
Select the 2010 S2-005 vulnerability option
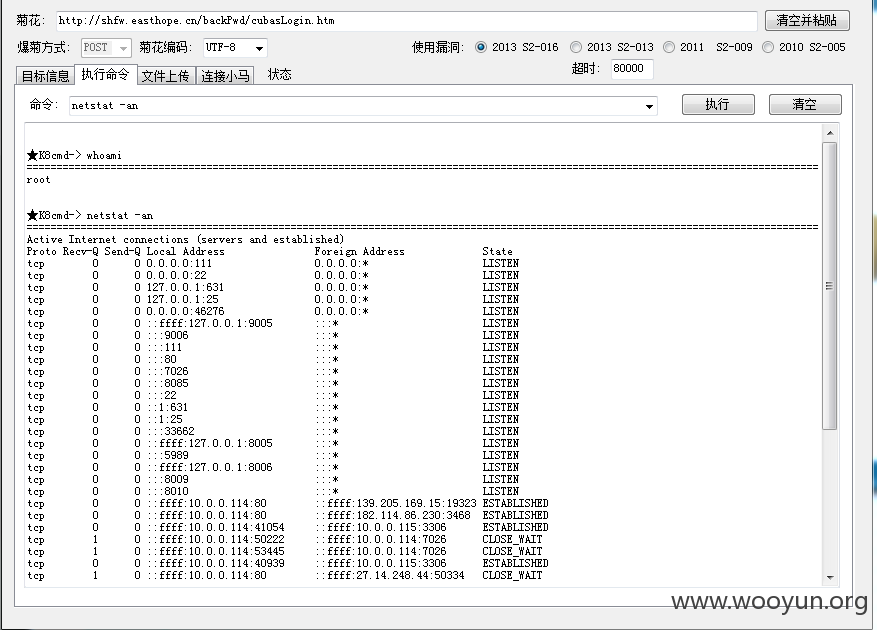pos(804,48)
